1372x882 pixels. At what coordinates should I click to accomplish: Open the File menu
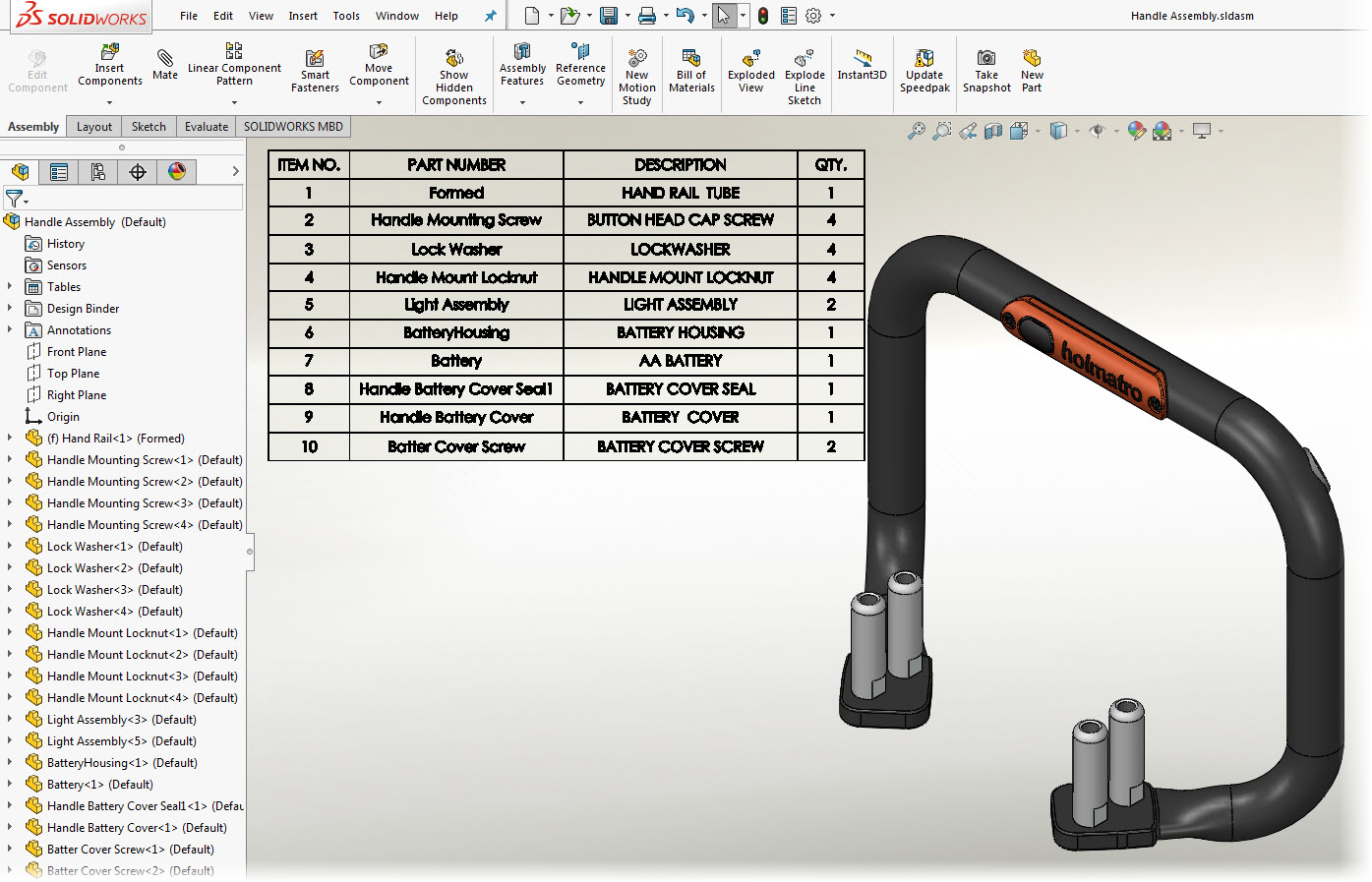(x=189, y=16)
